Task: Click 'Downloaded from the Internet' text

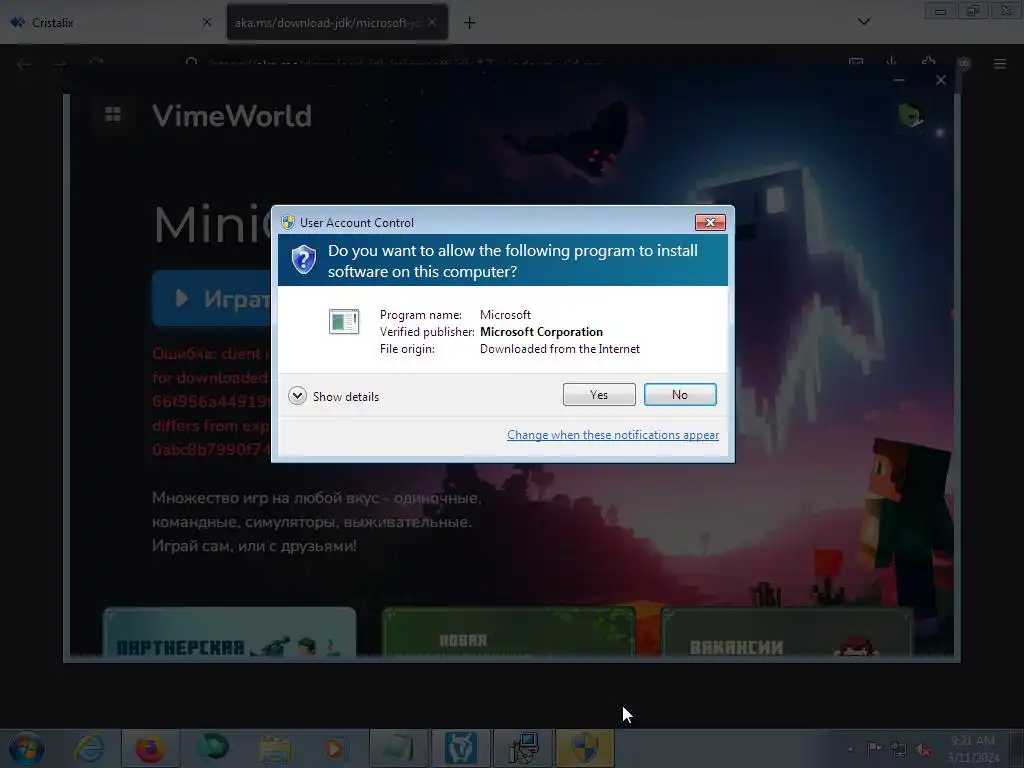Action: pyautogui.click(x=560, y=349)
